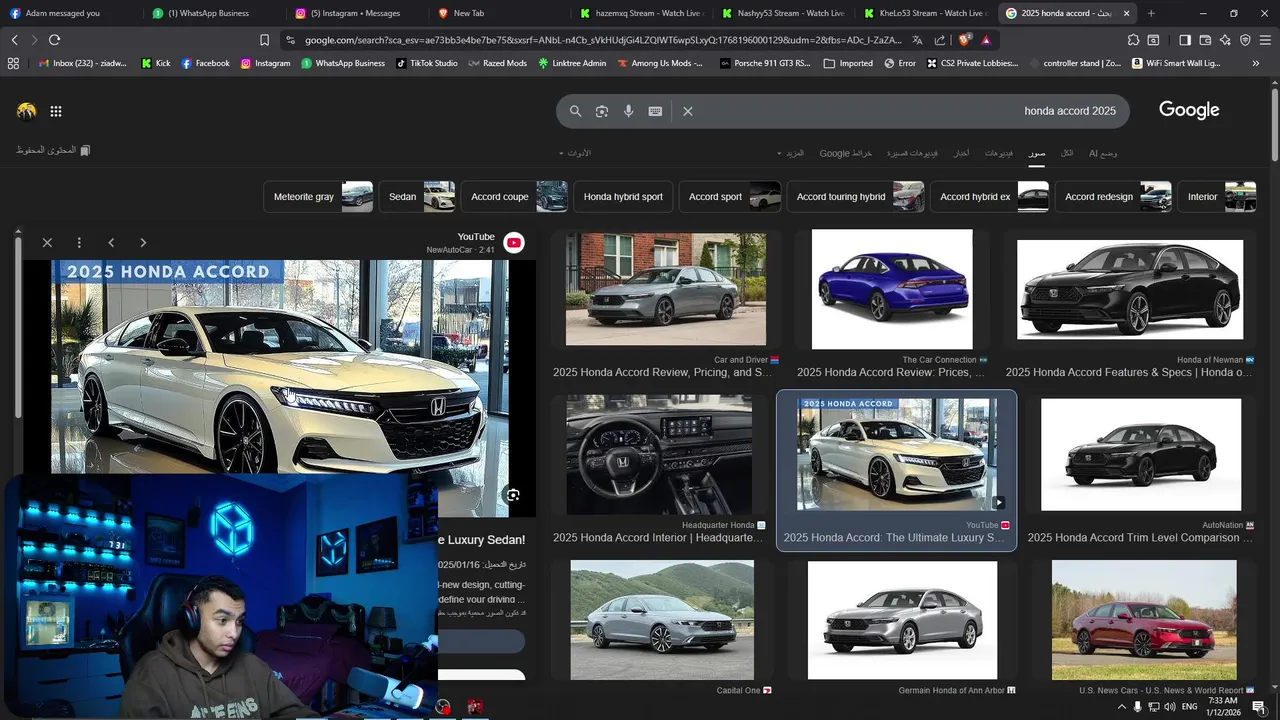Switch to the All results tab
Screen dimensions: 1280x720
[x=1067, y=153]
